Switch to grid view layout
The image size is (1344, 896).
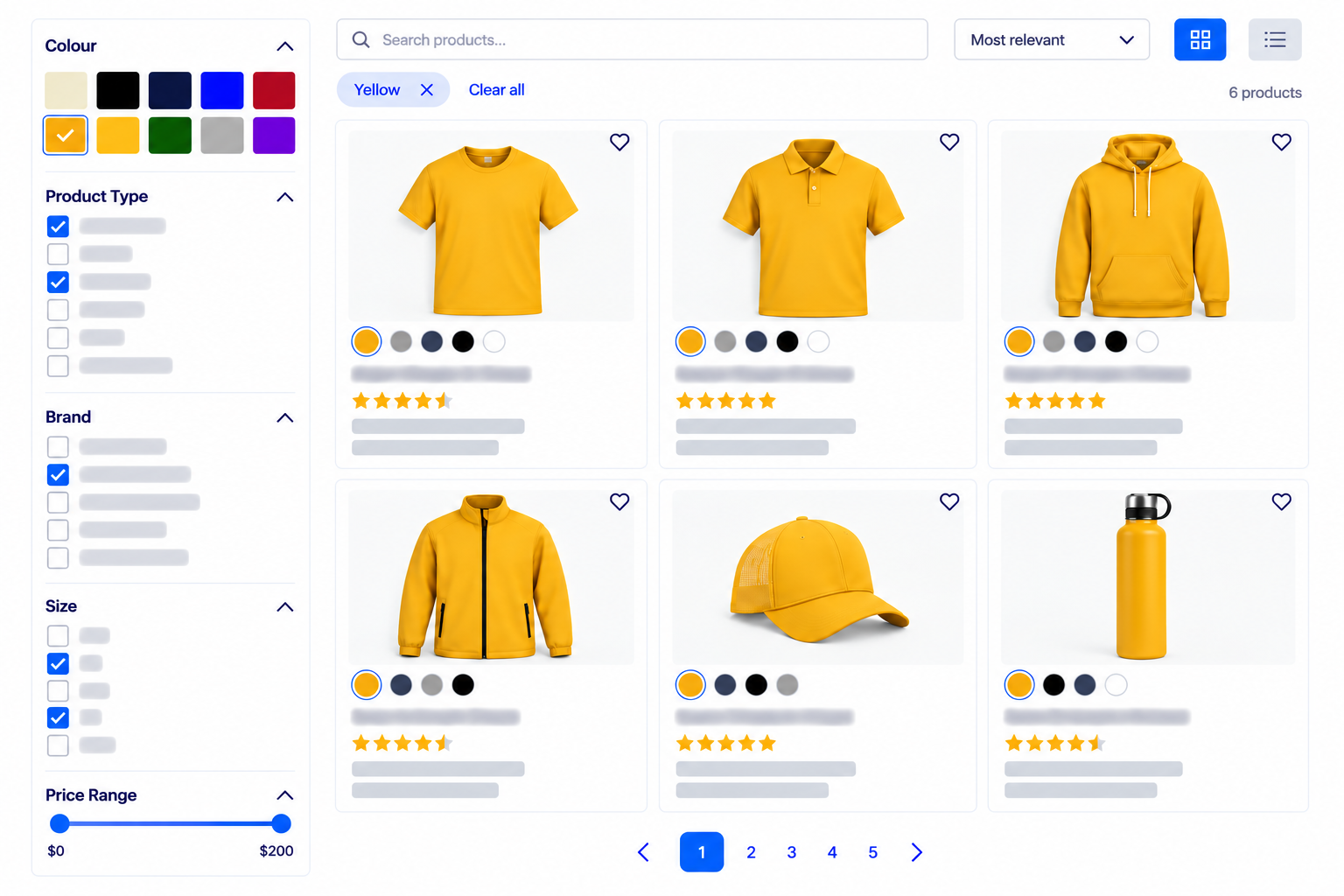pyautogui.click(x=1200, y=39)
